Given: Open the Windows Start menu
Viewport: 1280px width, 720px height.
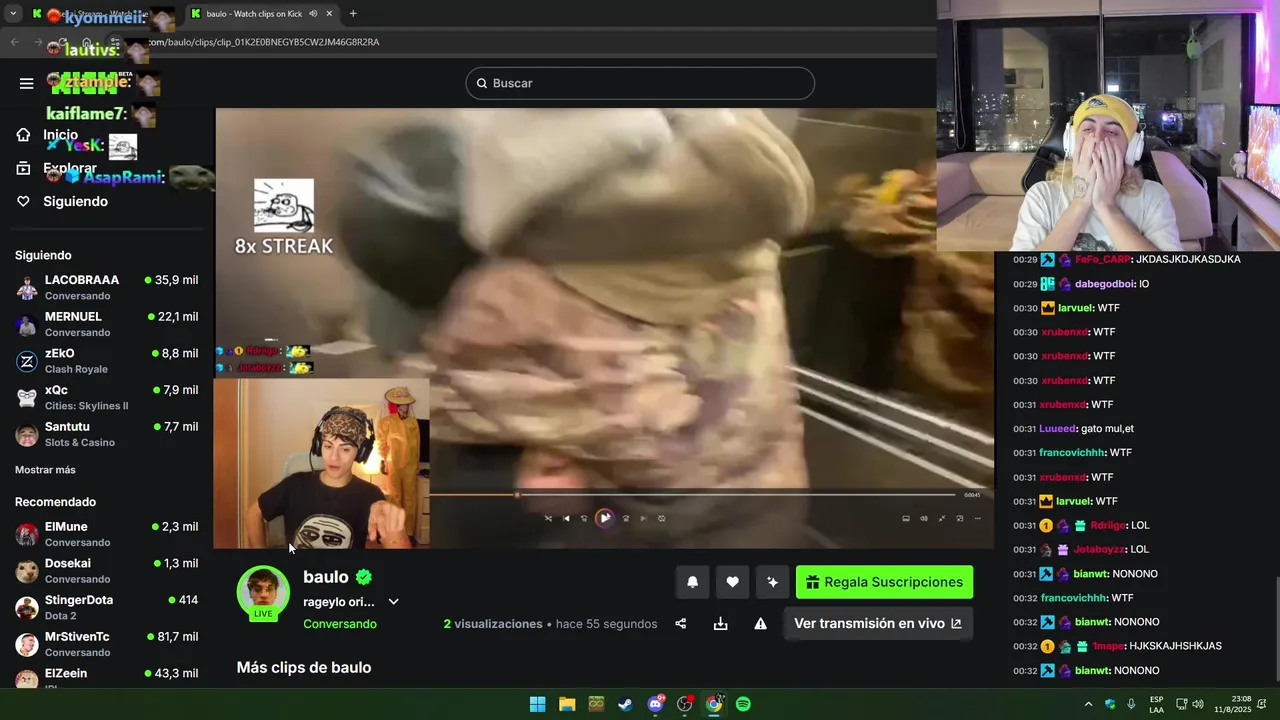Looking at the screenshot, I should 537,704.
